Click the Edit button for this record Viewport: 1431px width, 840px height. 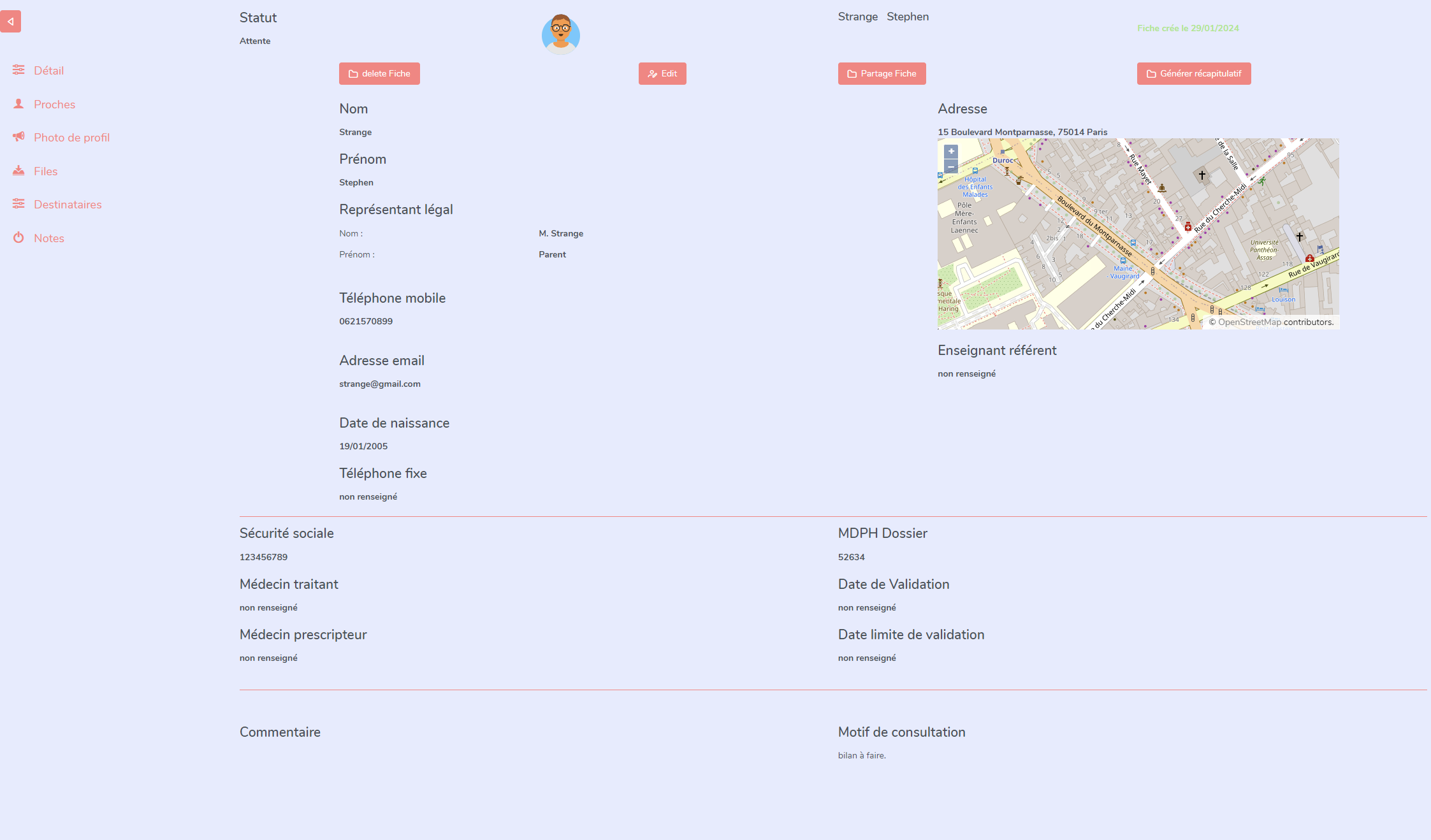coord(662,73)
